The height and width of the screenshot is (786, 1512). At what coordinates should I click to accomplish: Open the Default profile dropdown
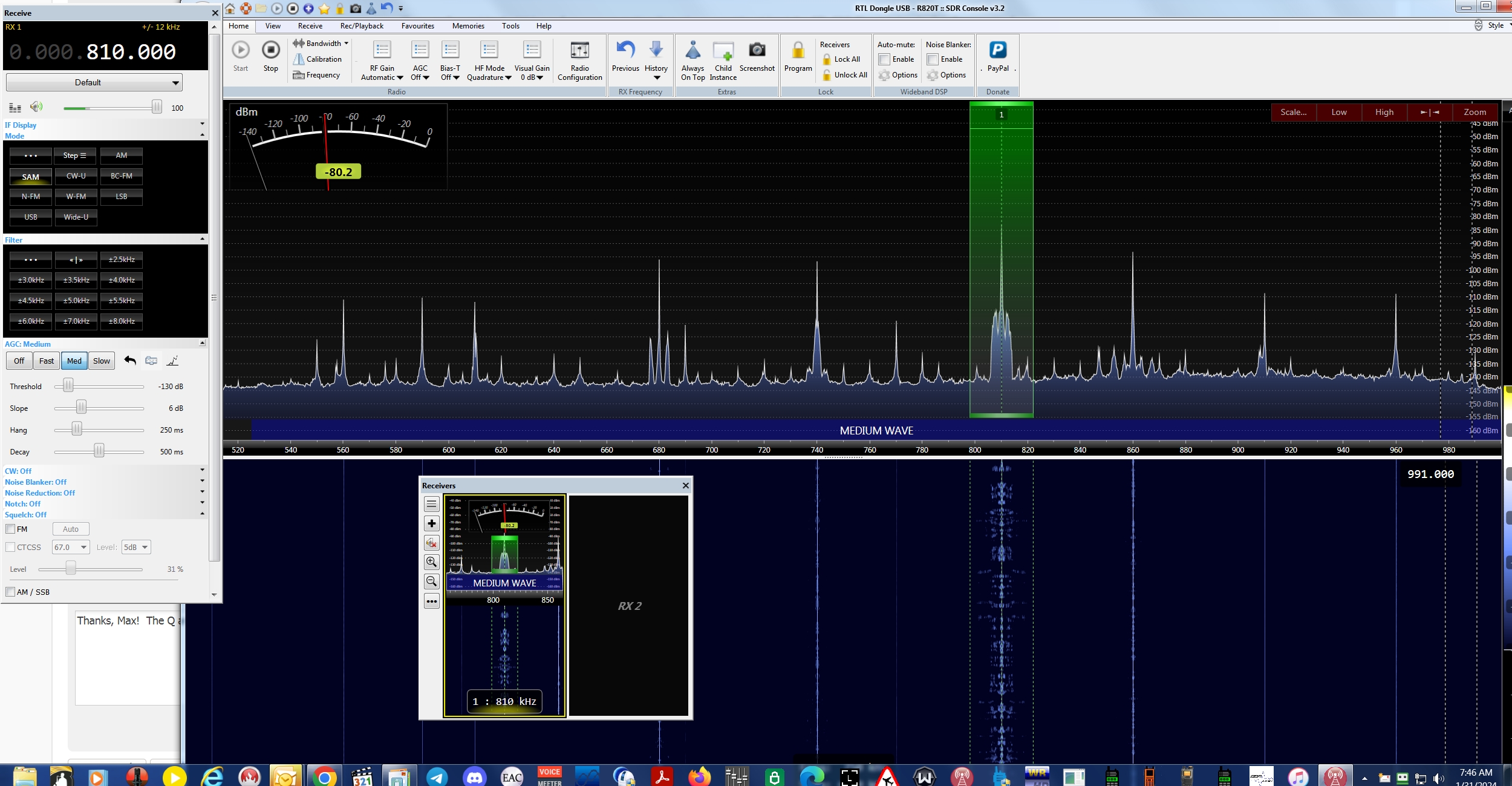pos(94,82)
